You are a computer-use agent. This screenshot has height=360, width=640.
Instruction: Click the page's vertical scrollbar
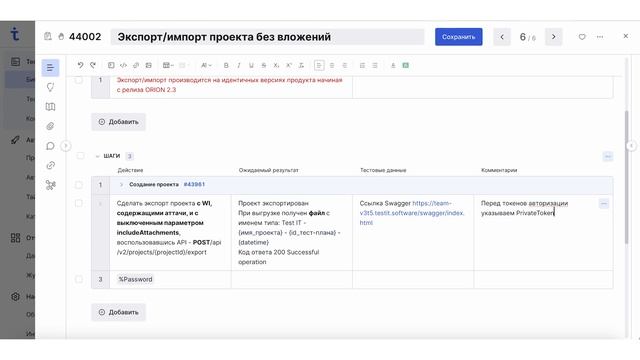[627, 177]
